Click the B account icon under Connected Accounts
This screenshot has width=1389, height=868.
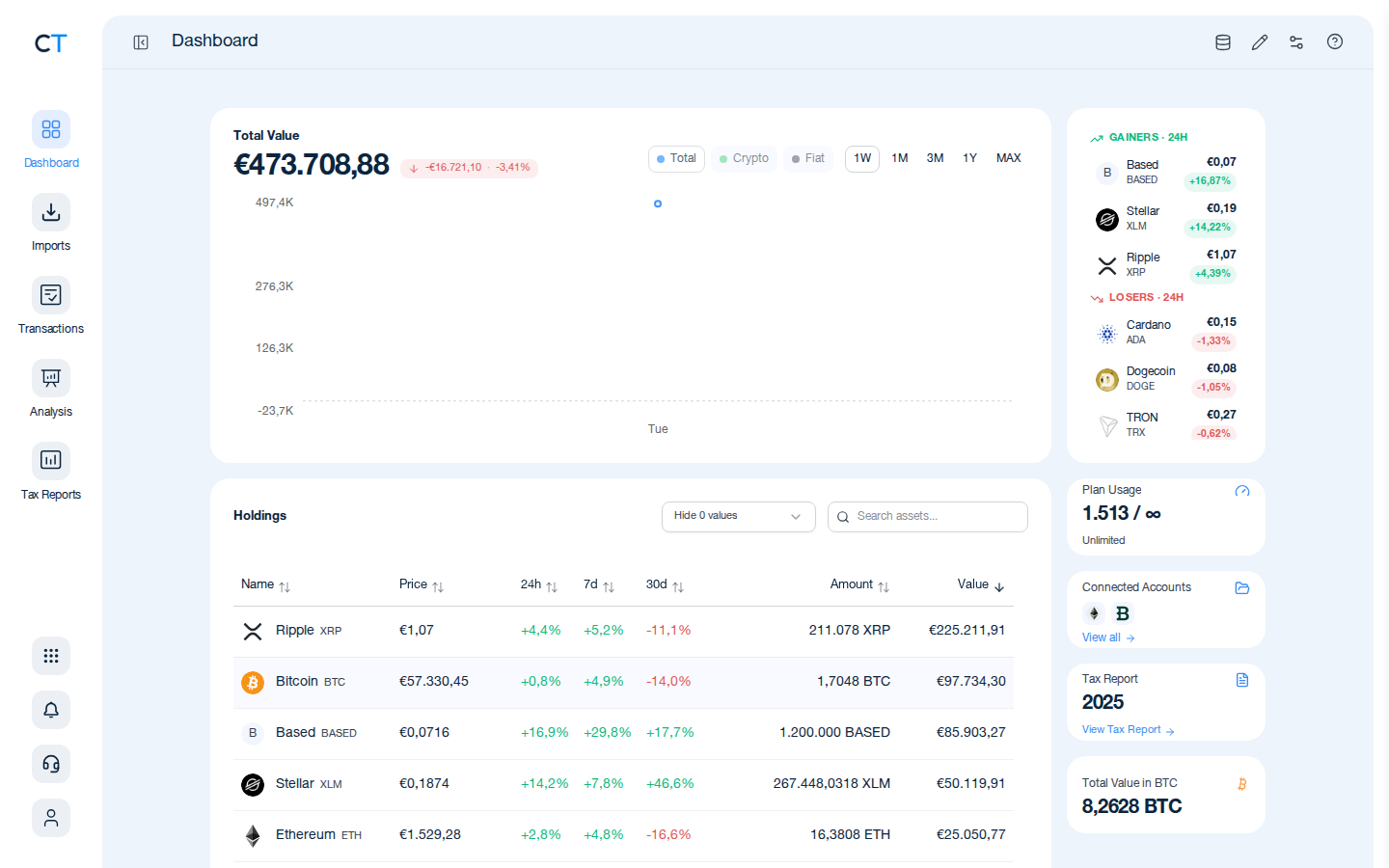point(1122,613)
